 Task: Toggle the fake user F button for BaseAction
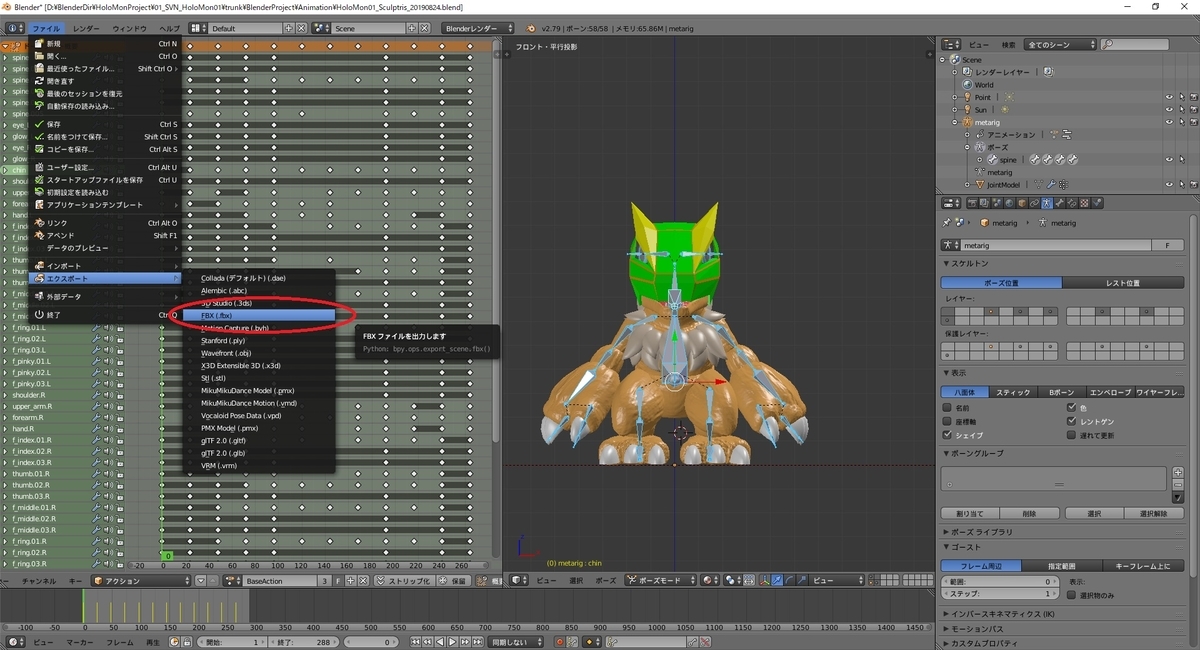338,580
